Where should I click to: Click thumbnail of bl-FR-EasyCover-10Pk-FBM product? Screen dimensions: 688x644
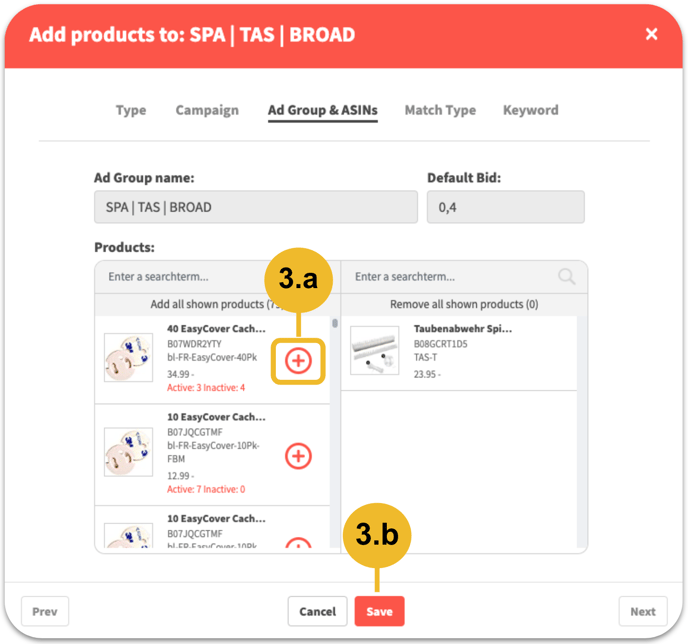tap(128, 452)
